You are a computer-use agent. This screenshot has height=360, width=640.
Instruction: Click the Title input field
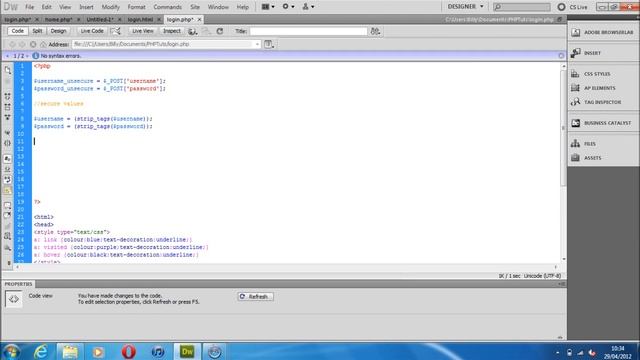tap(308, 31)
